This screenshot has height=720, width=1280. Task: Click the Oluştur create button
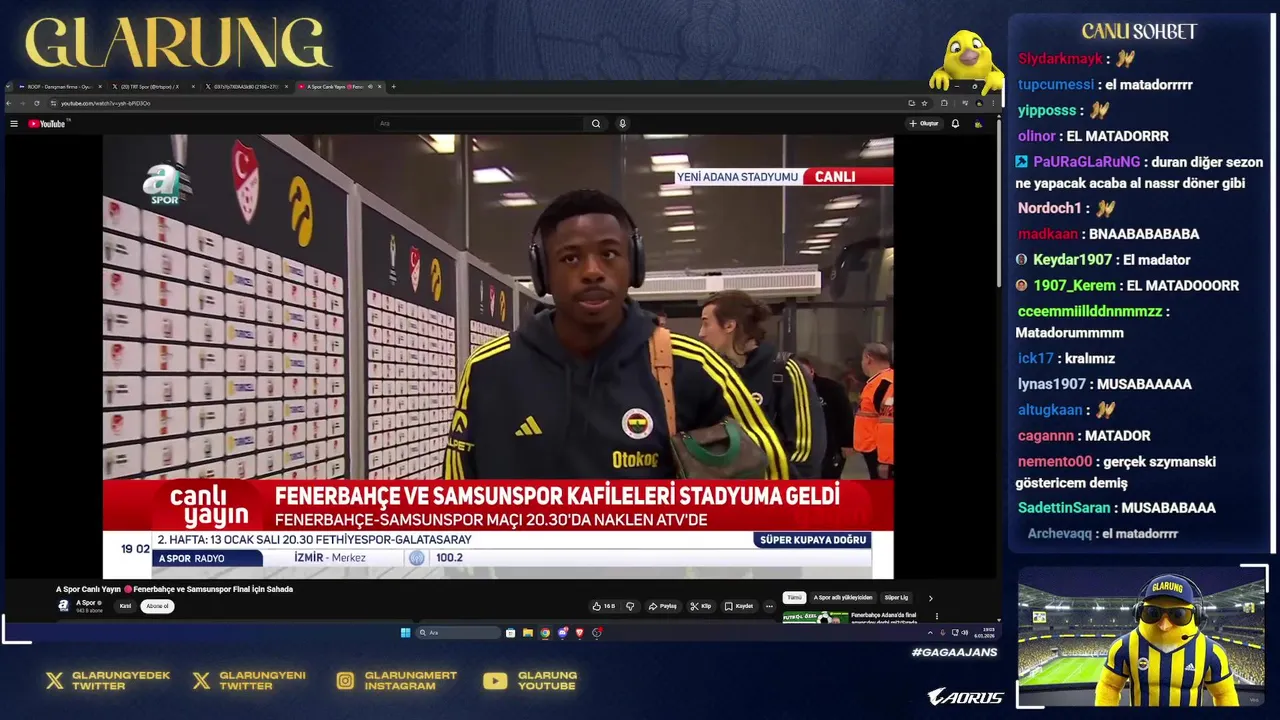pyautogui.click(x=924, y=124)
